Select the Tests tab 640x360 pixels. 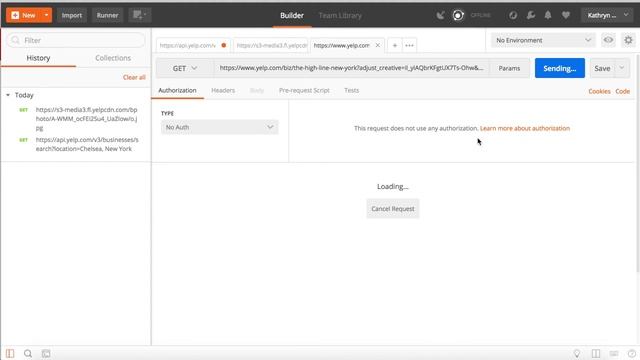pos(351,91)
